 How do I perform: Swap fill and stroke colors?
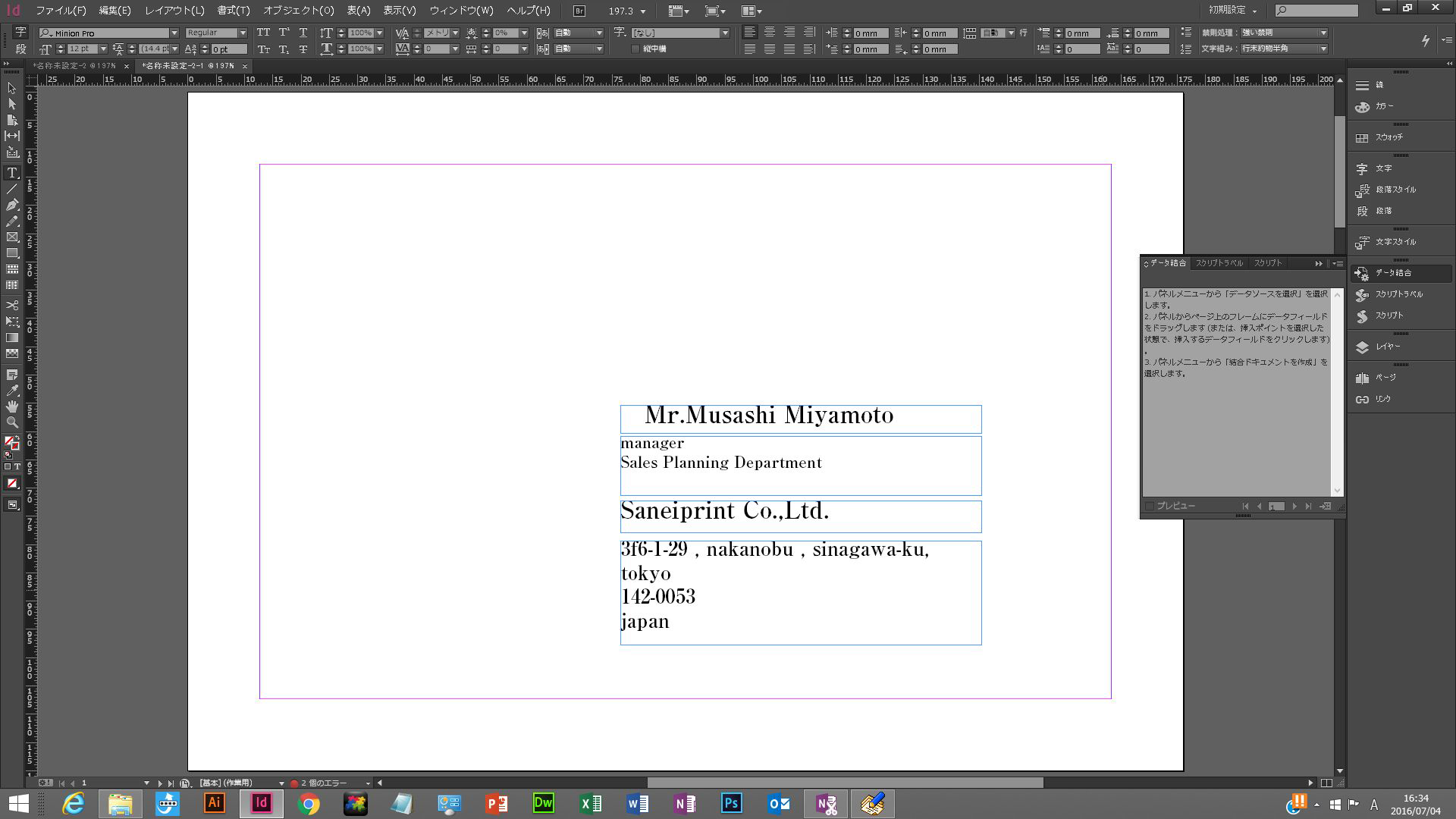pos(16,438)
